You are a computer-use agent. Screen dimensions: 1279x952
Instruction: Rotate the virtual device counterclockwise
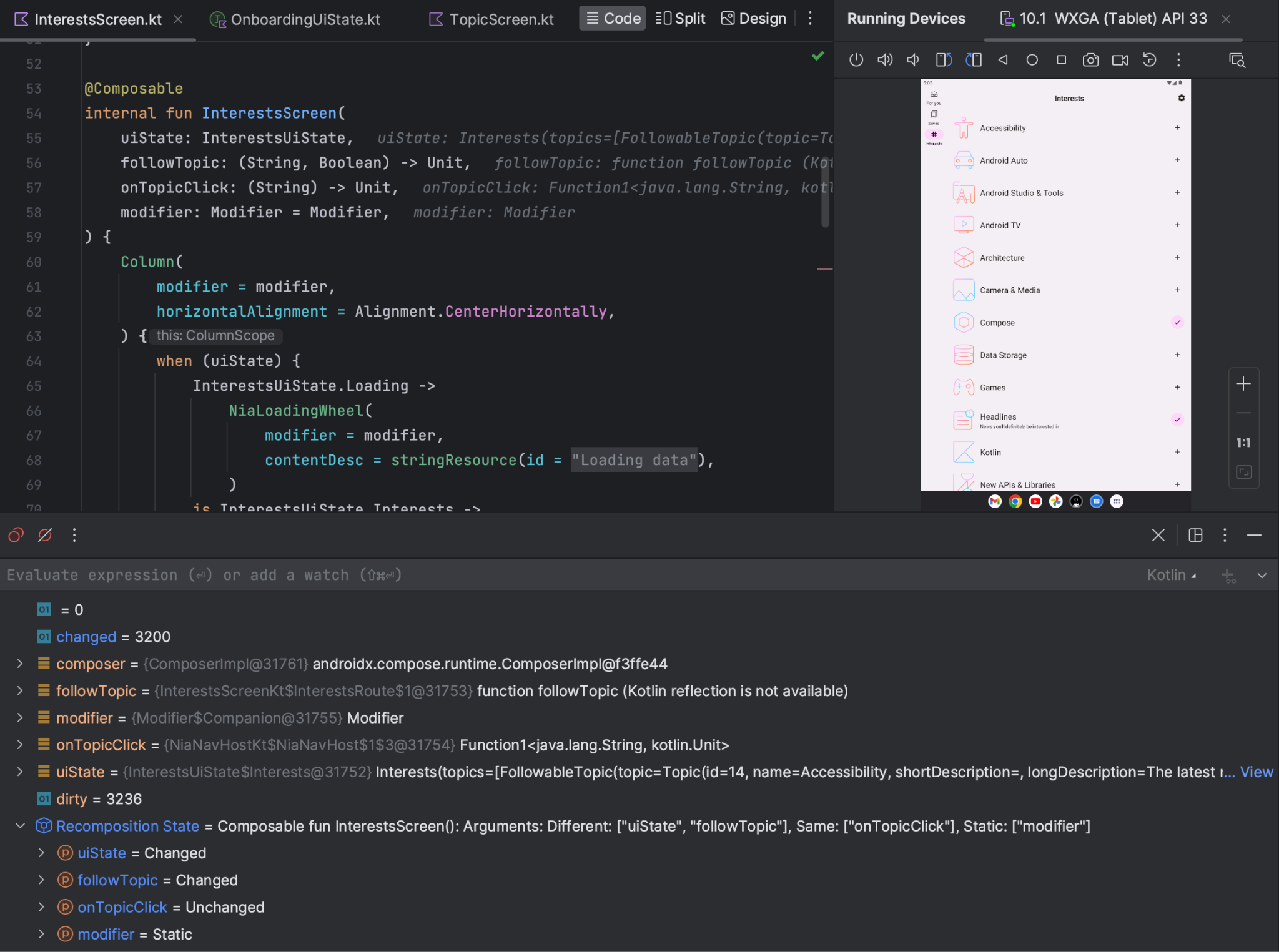[x=943, y=60]
